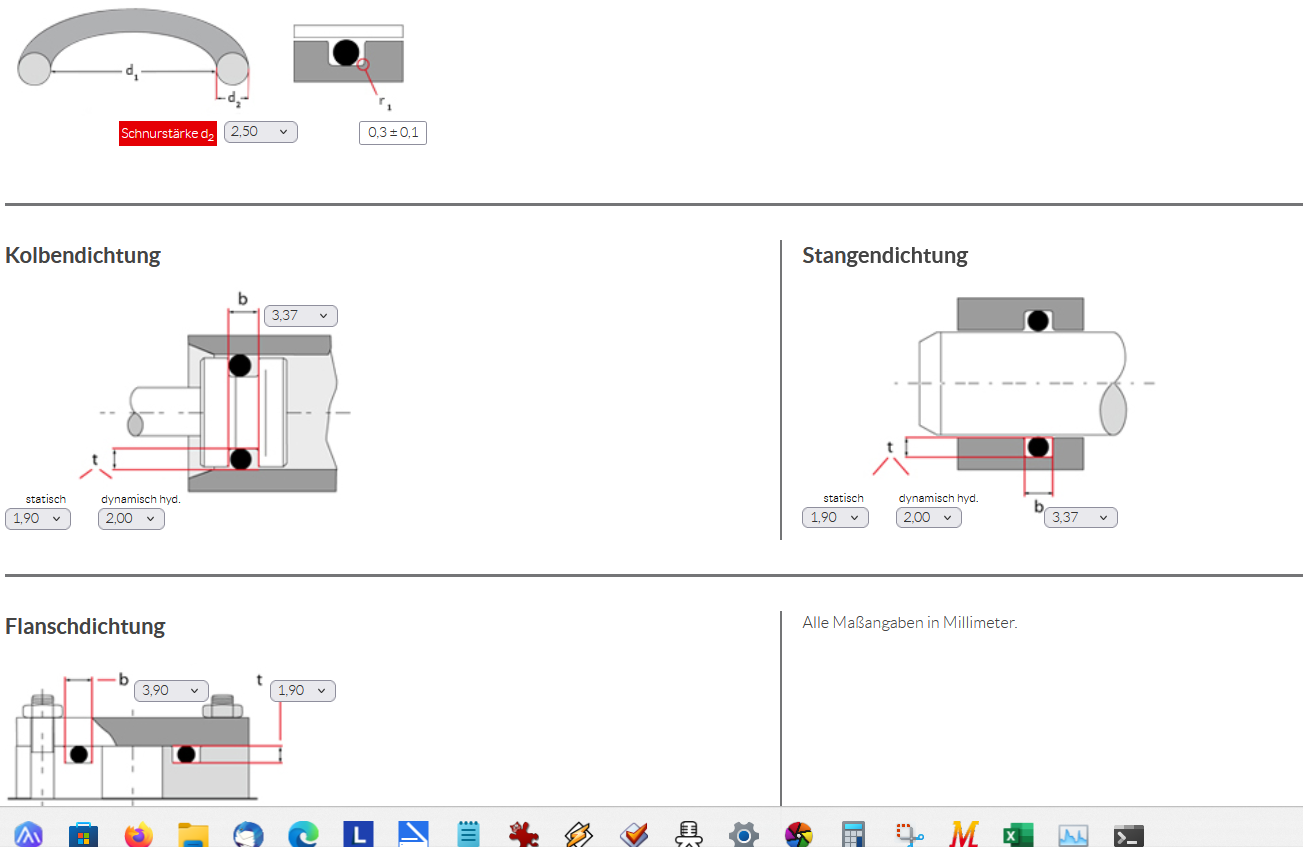1303x847 pixels.
Task: Click the Kolbendichtung heading
Action: [83, 255]
